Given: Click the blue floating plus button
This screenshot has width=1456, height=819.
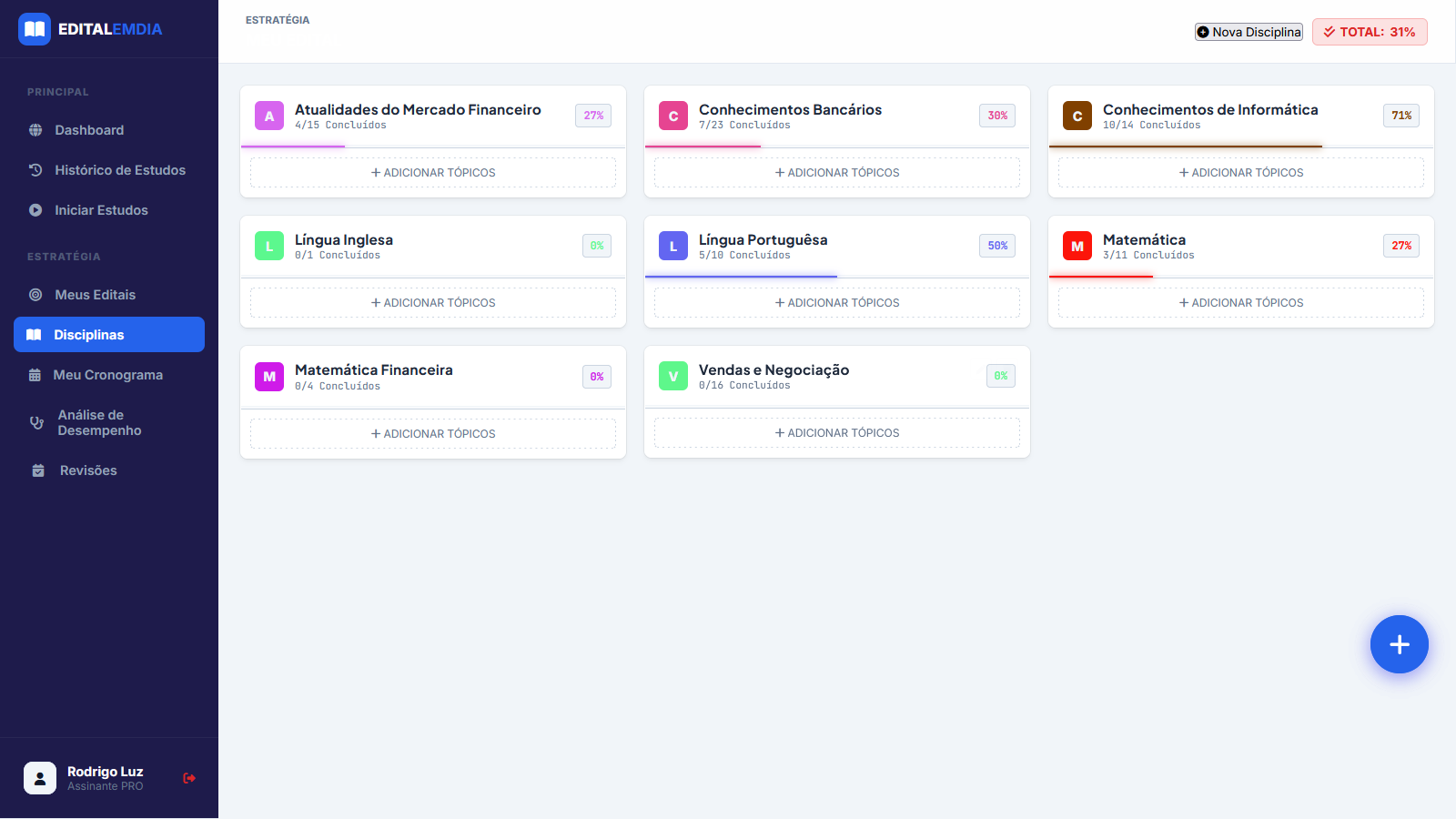Looking at the screenshot, I should coord(1399,644).
